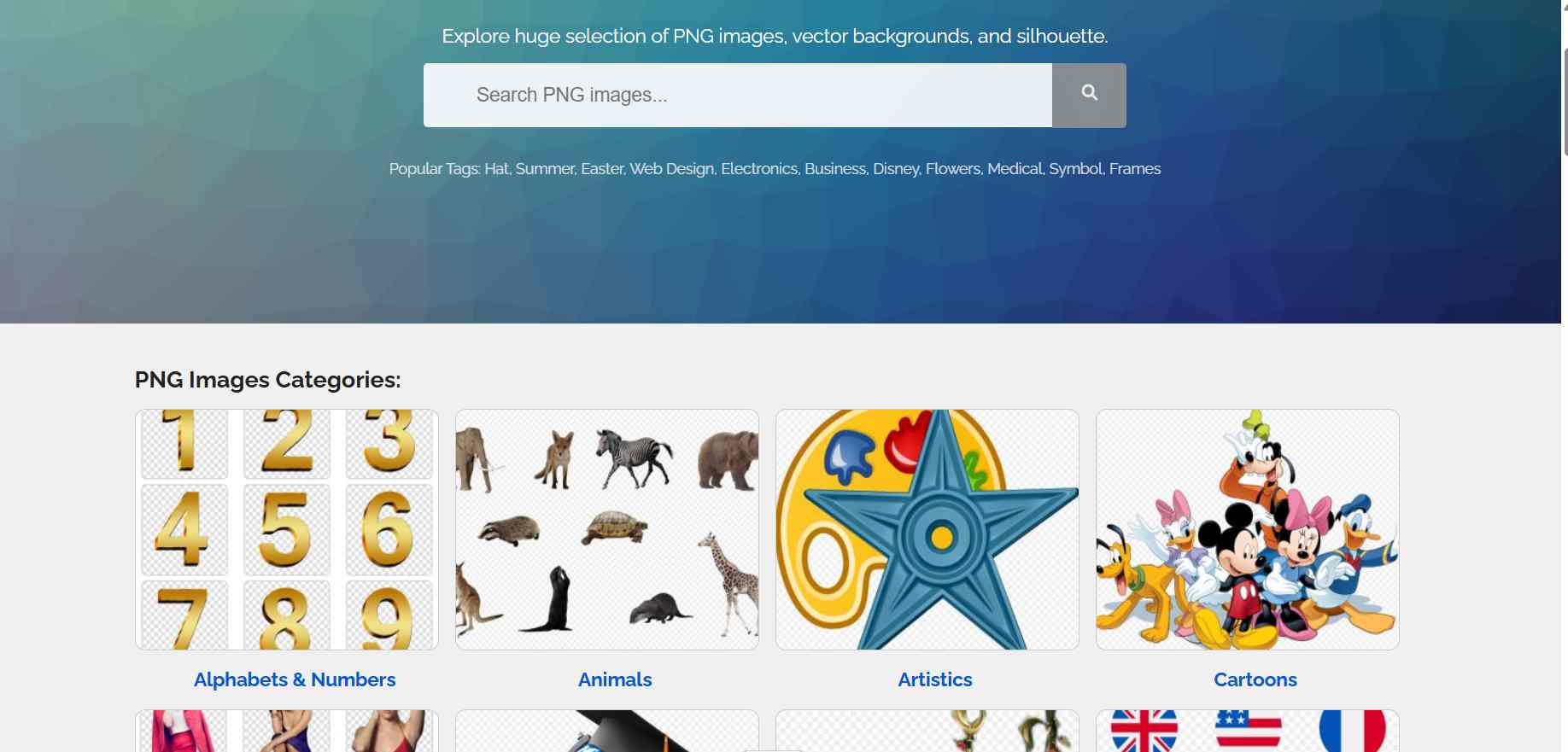Screen dimensions: 1568x752
Task: Open the Artistics palette star thumbnail
Action: [927, 529]
